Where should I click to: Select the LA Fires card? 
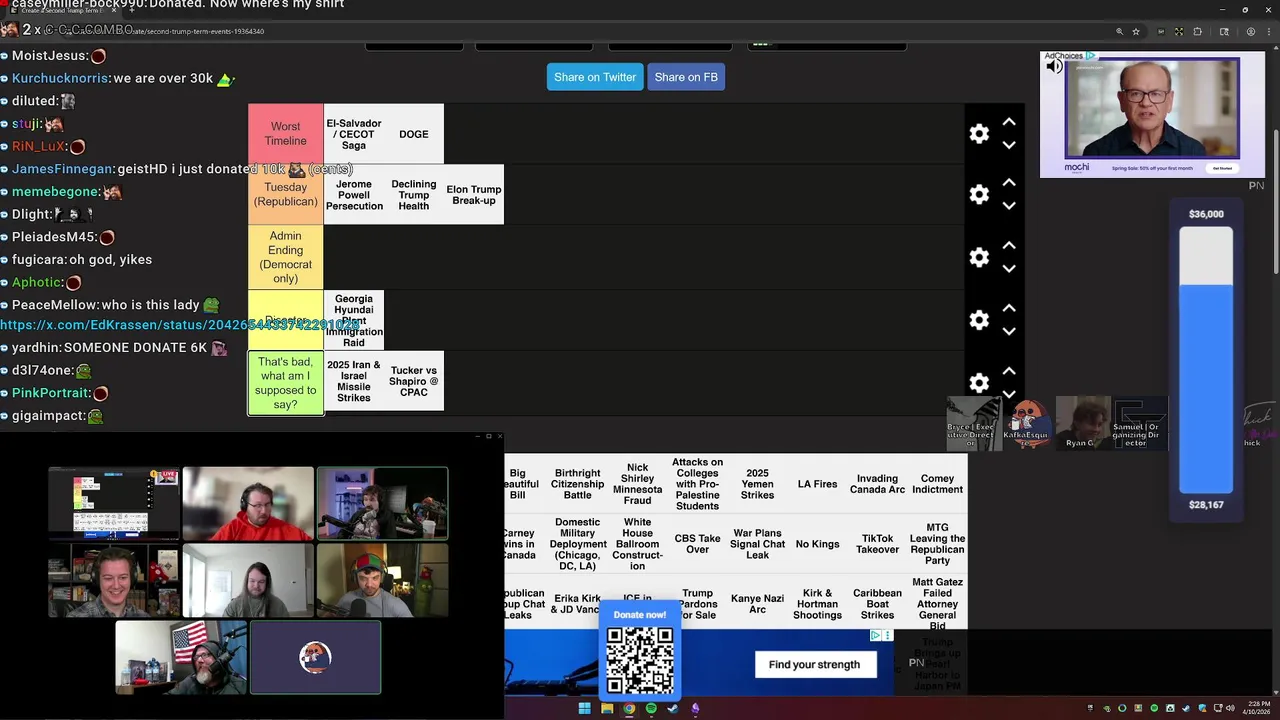click(817, 484)
